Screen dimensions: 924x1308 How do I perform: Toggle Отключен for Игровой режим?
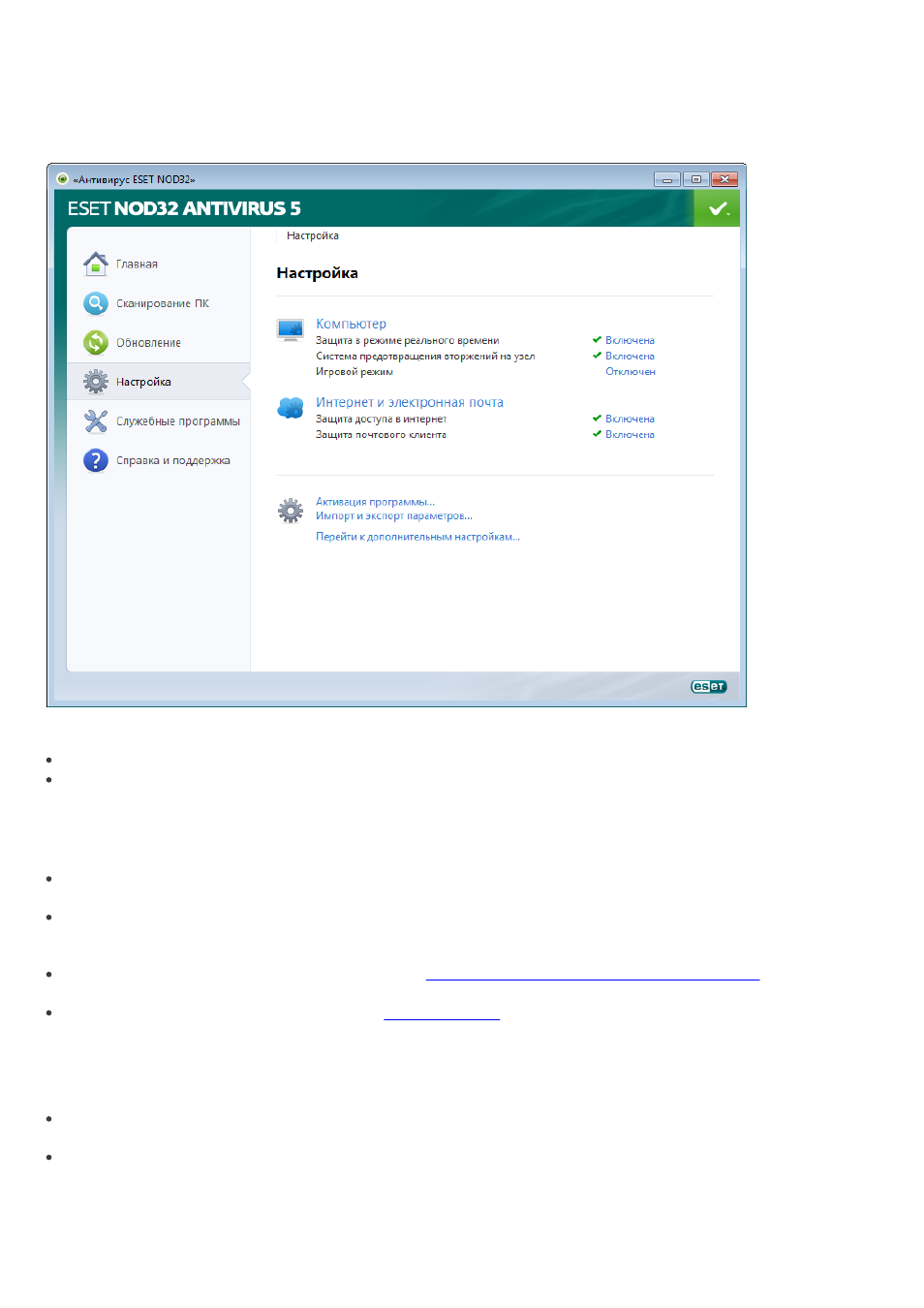pyautogui.click(x=631, y=371)
